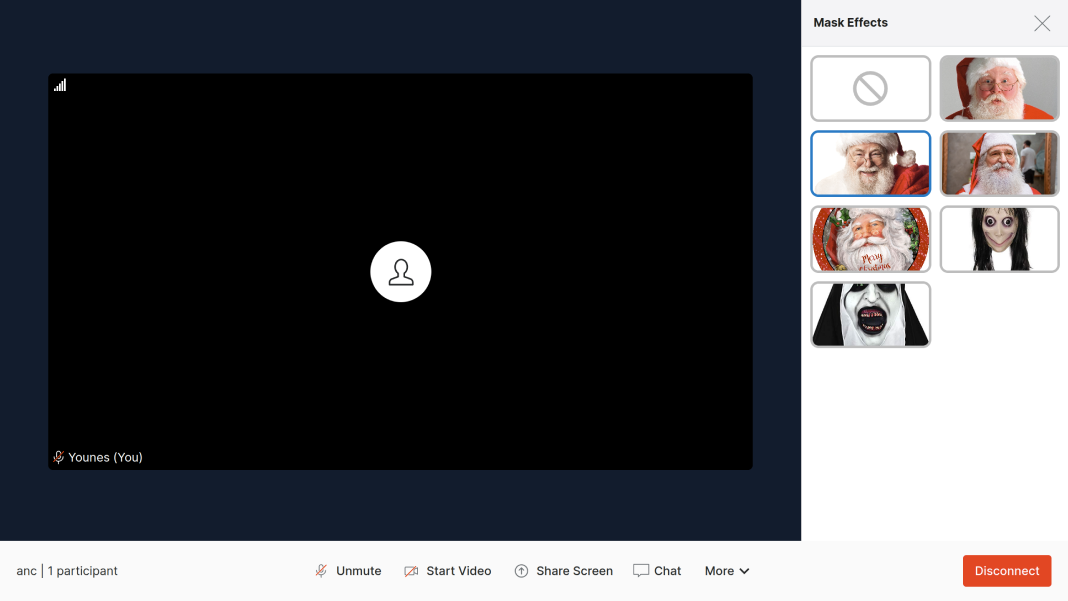1068x601 pixels.
Task: Click the red Disconnect button
Action: click(x=1007, y=571)
